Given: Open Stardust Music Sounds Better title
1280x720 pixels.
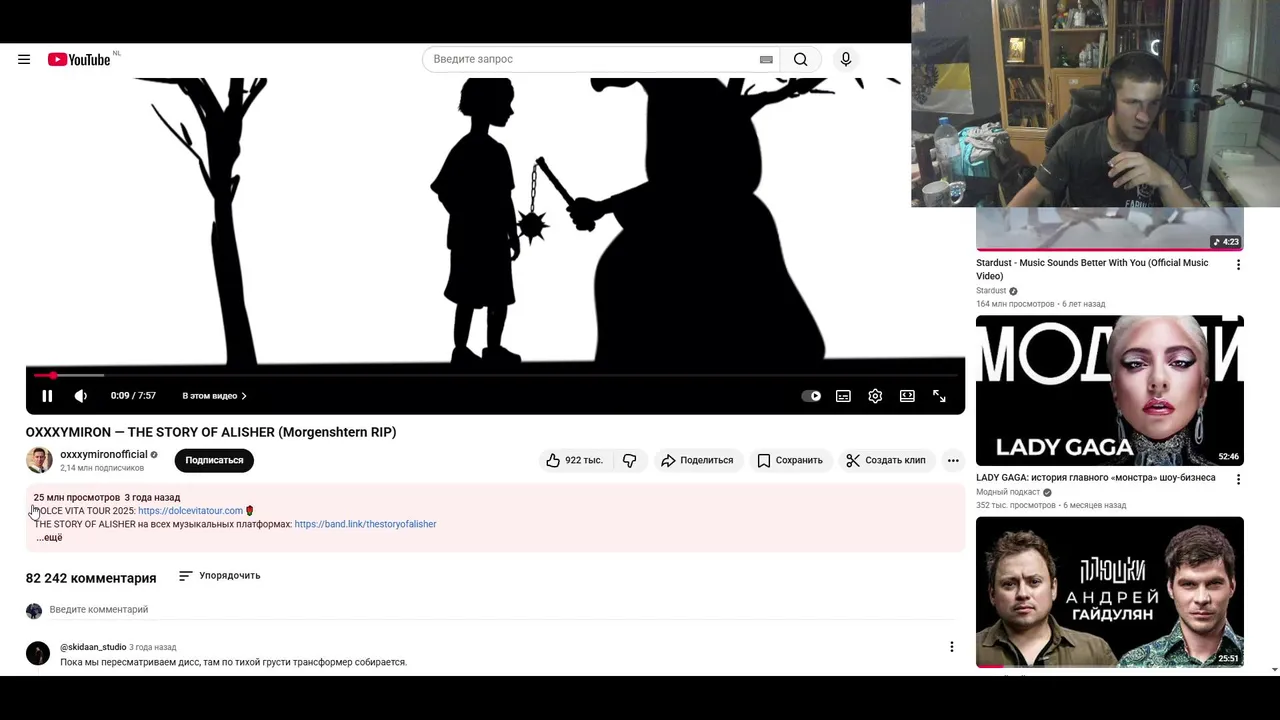Looking at the screenshot, I should 1092,269.
